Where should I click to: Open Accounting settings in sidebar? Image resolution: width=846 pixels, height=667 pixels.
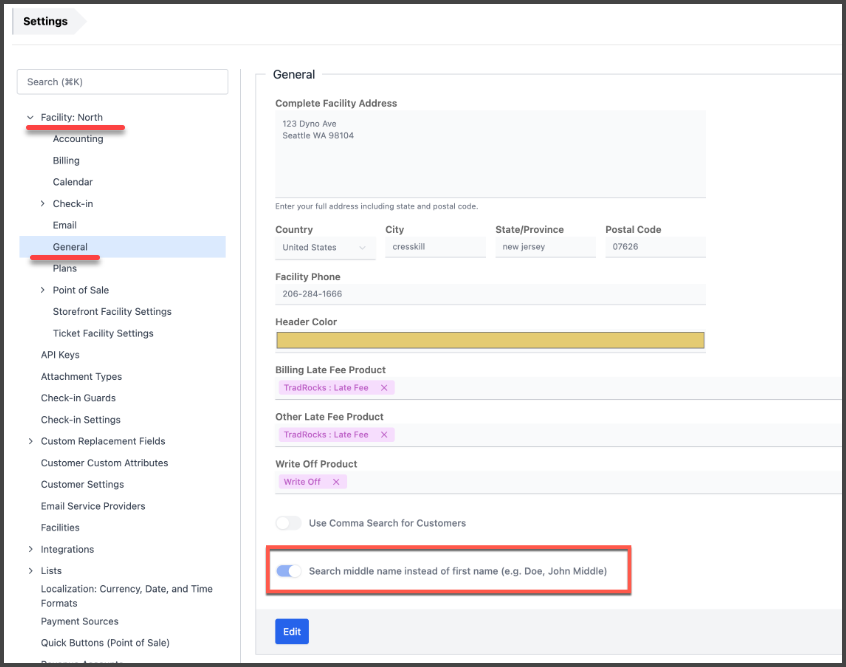[x=78, y=139]
